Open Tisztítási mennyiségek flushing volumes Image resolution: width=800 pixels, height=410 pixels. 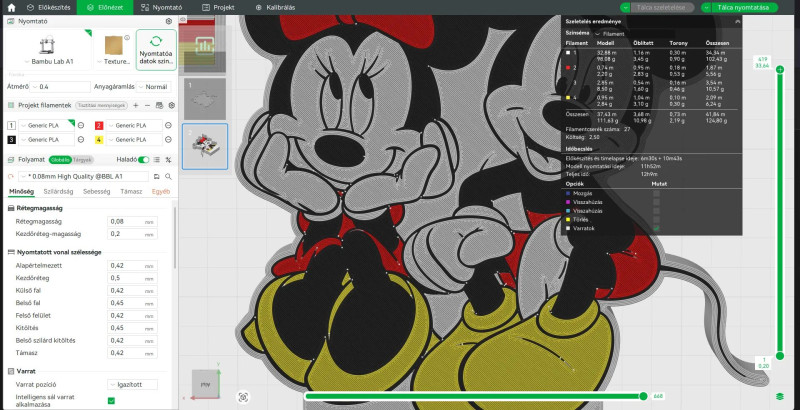pos(101,106)
